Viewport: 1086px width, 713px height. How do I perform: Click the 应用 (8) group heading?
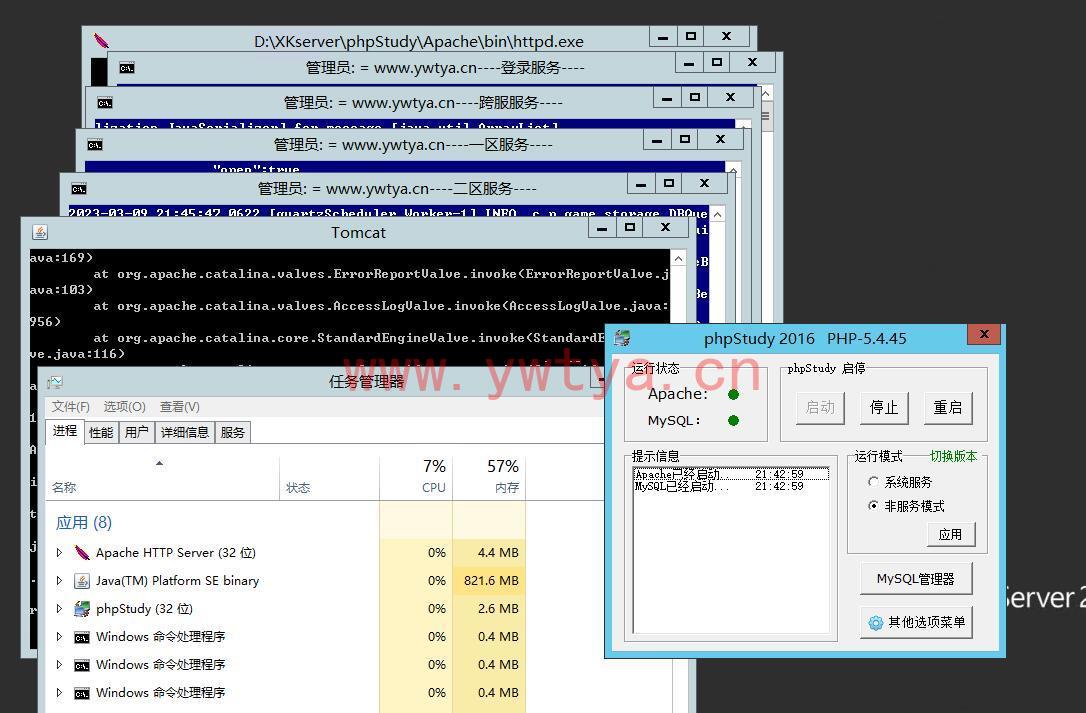[84, 522]
